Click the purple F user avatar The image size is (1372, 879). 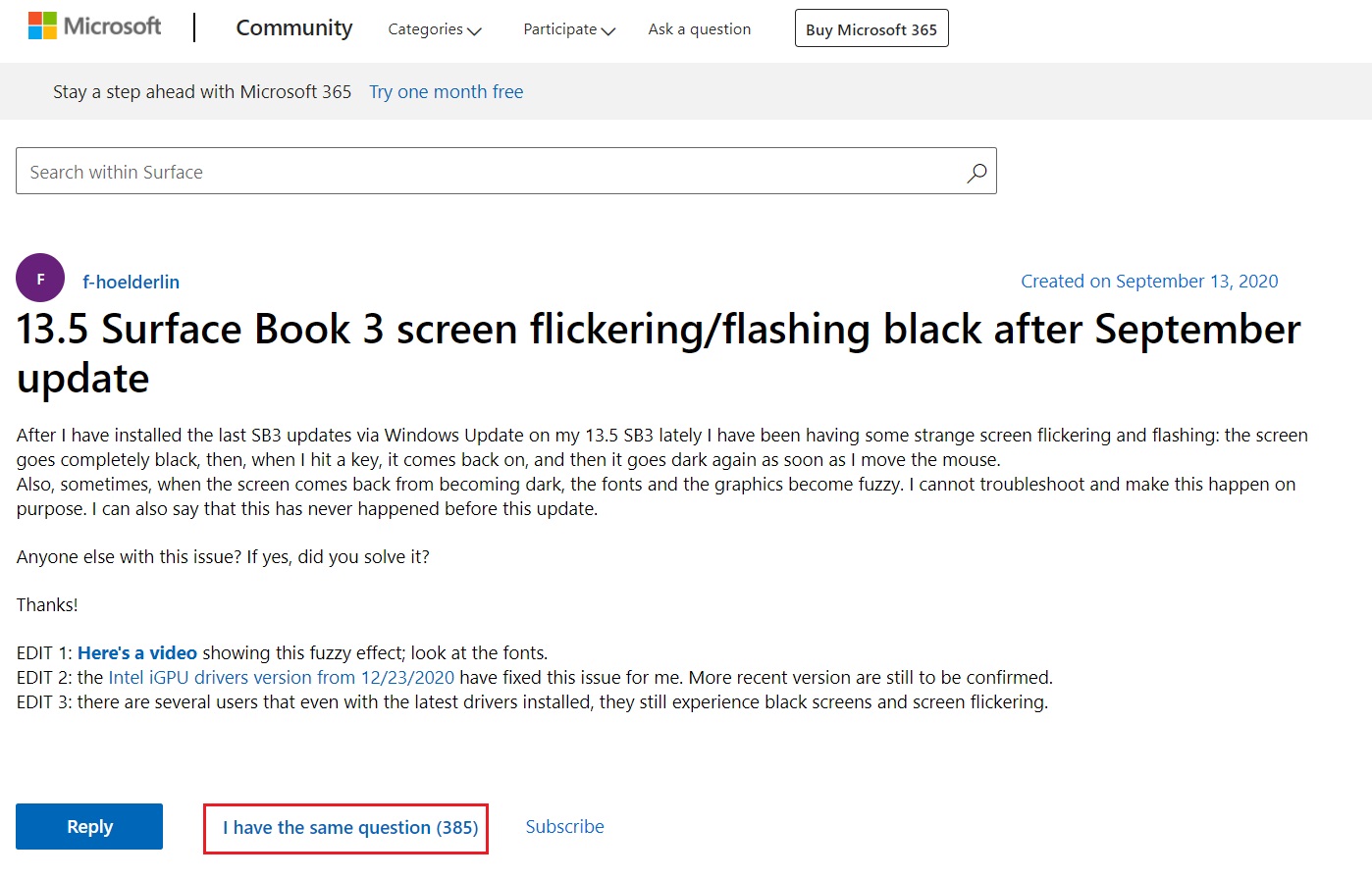(x=40, y=279)
